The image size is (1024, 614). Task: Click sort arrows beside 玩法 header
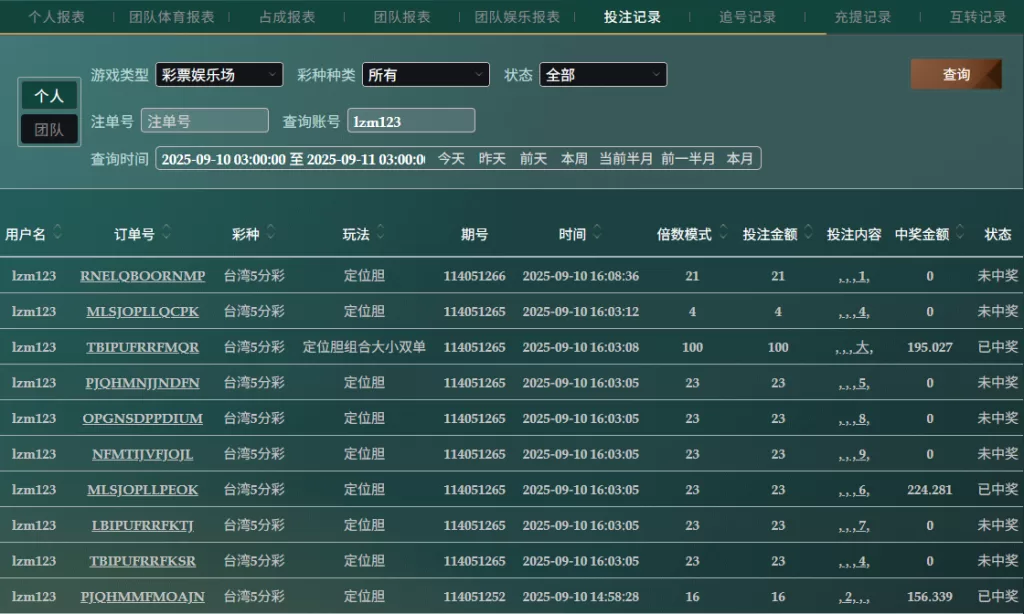380,233
